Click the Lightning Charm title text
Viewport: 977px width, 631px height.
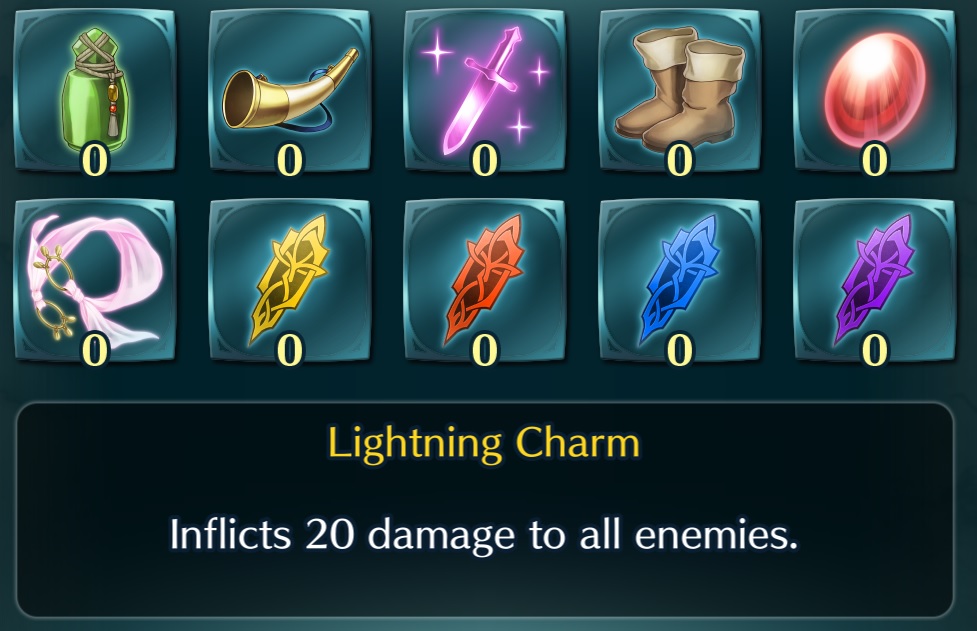point(484,444)
